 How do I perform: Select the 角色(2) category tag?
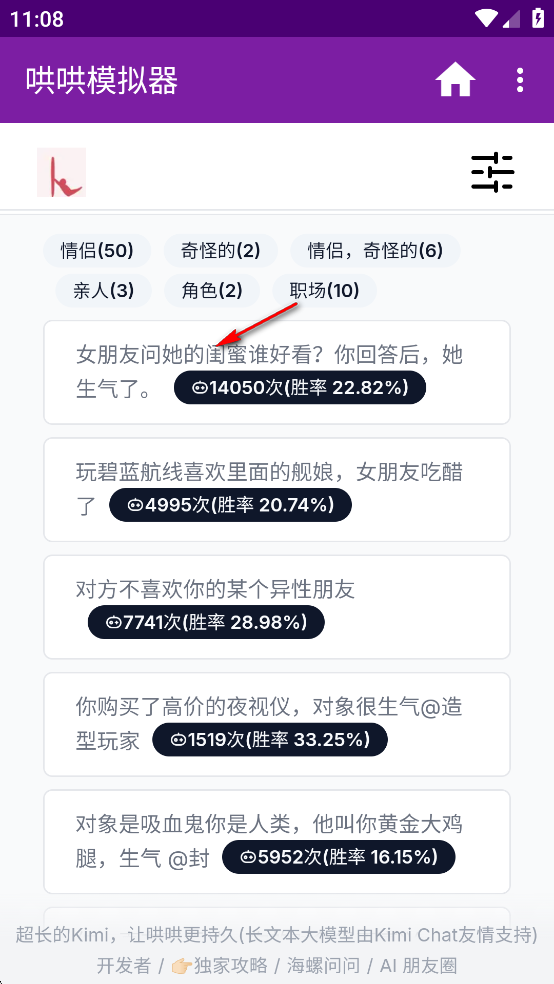pos(212,291)
